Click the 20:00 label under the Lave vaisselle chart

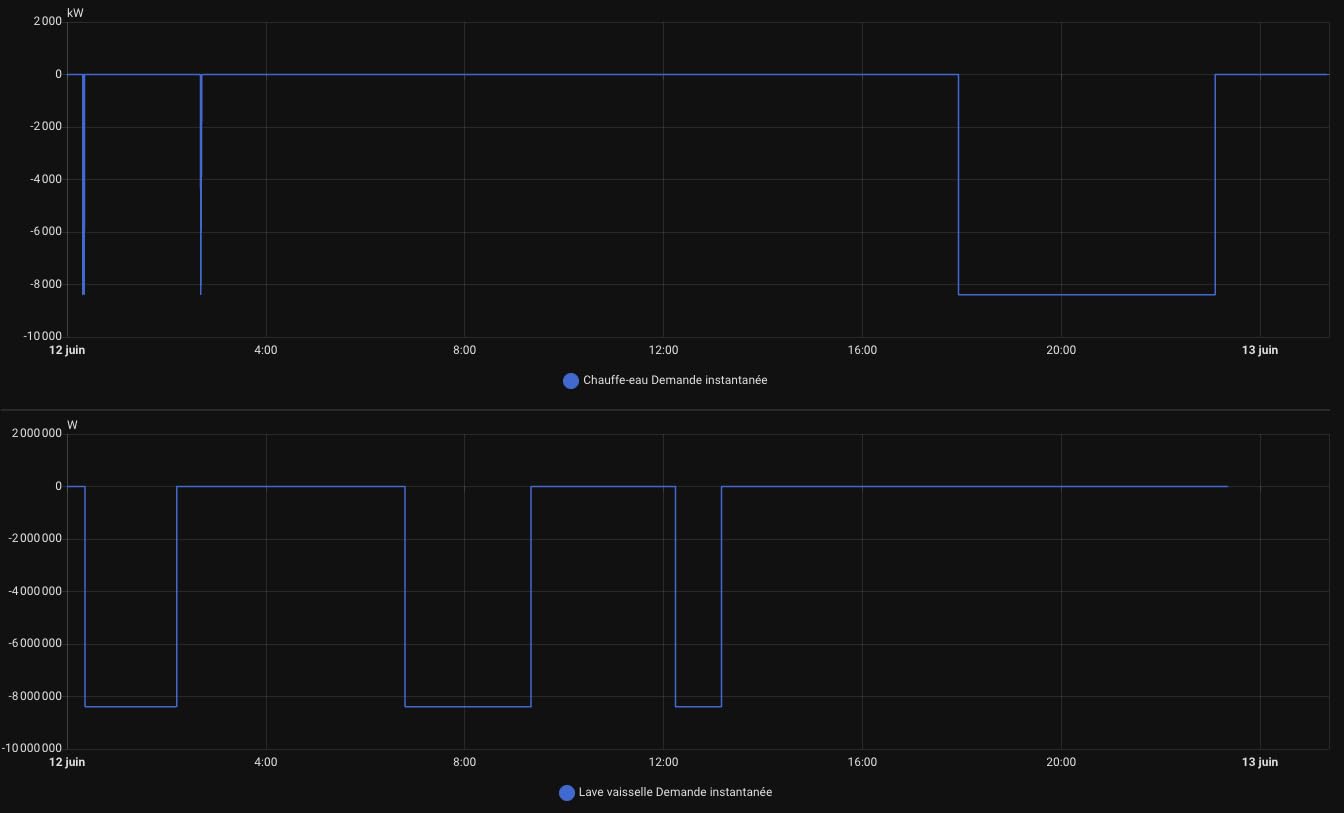(1061, 762)
